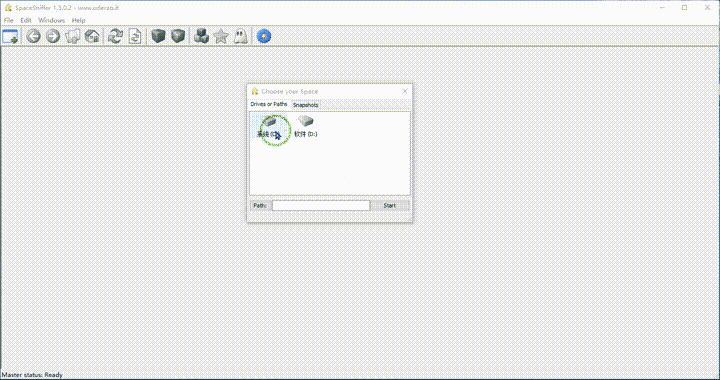720x380 pixels.
Task: Switch to the Snapshots tab
Action: 305,105
